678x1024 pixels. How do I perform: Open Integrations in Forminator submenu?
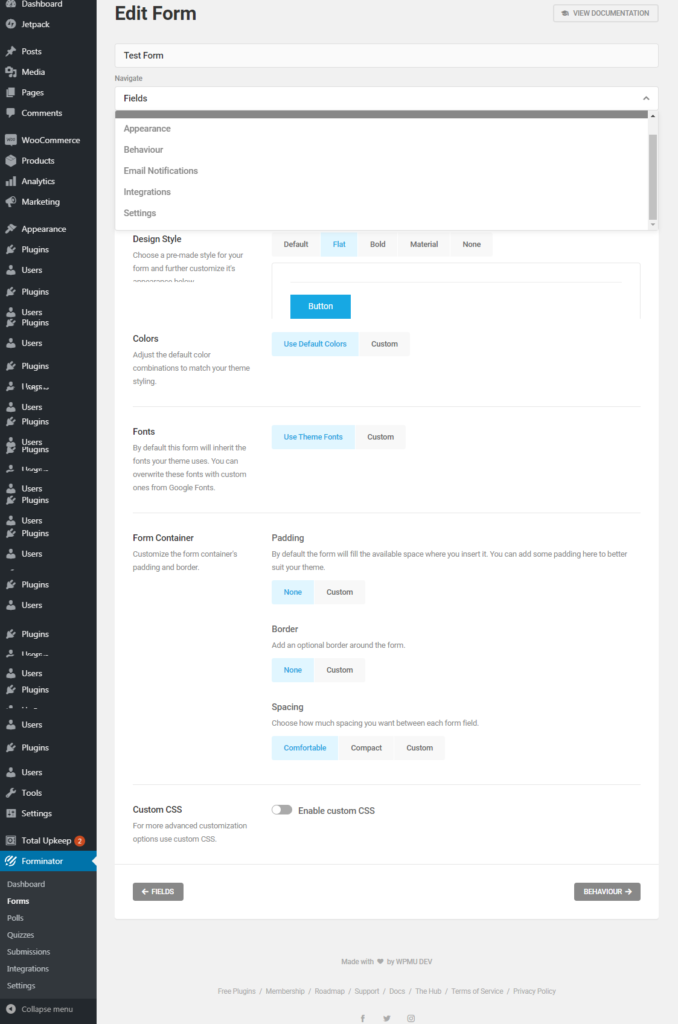(x=27, y=969)
